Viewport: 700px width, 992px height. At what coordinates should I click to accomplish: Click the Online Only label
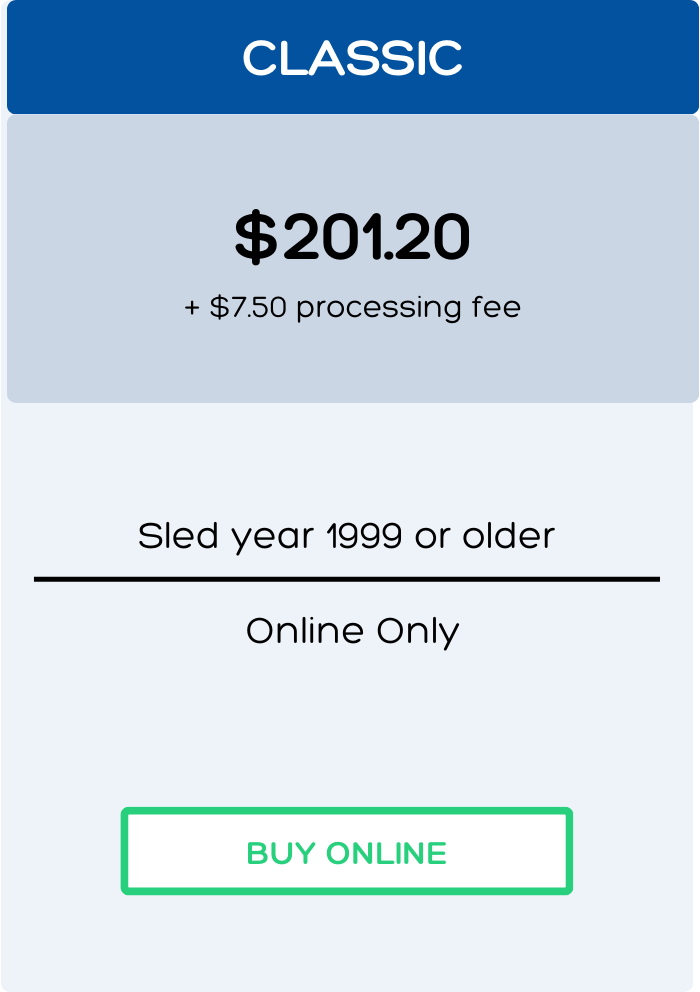[x=353, y=631]
